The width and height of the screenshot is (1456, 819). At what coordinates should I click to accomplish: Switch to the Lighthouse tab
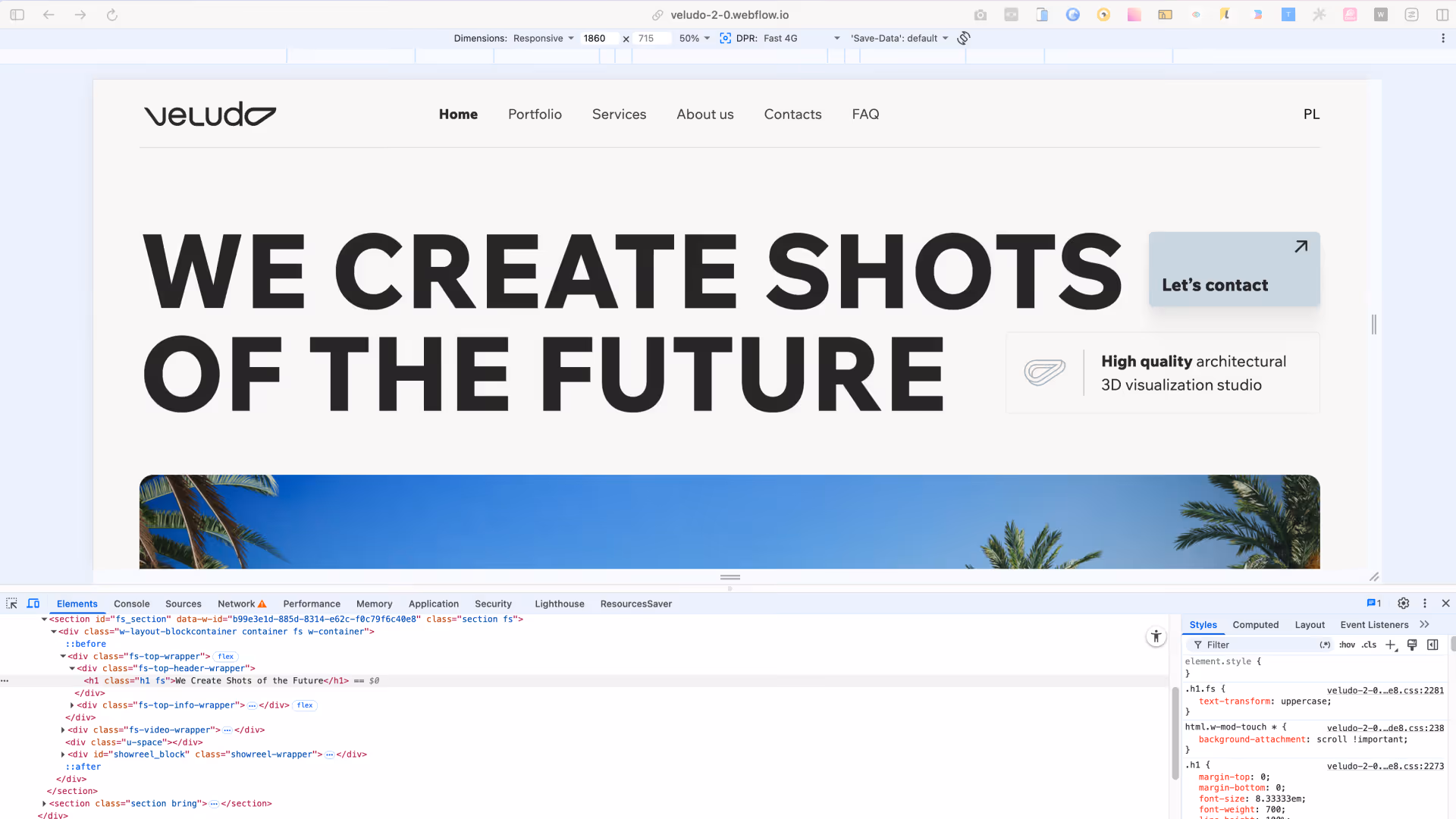560,604
